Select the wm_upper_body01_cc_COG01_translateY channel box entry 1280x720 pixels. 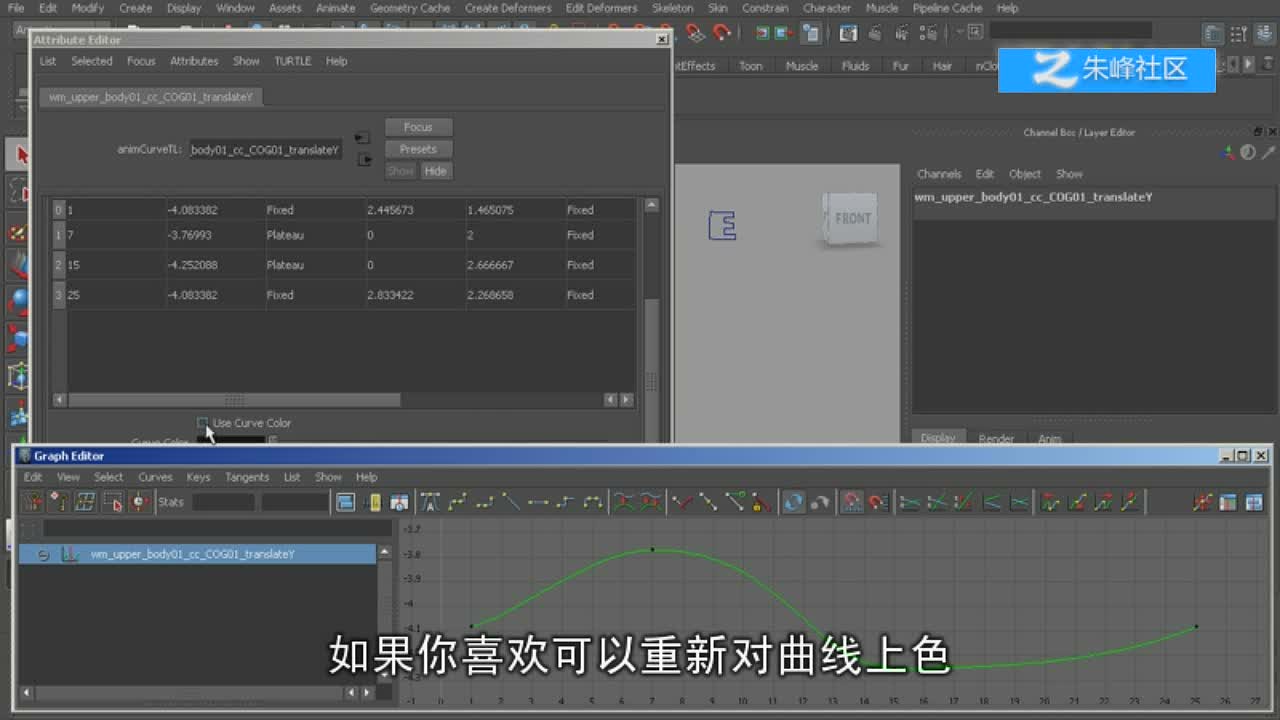tap(1033, 197)
